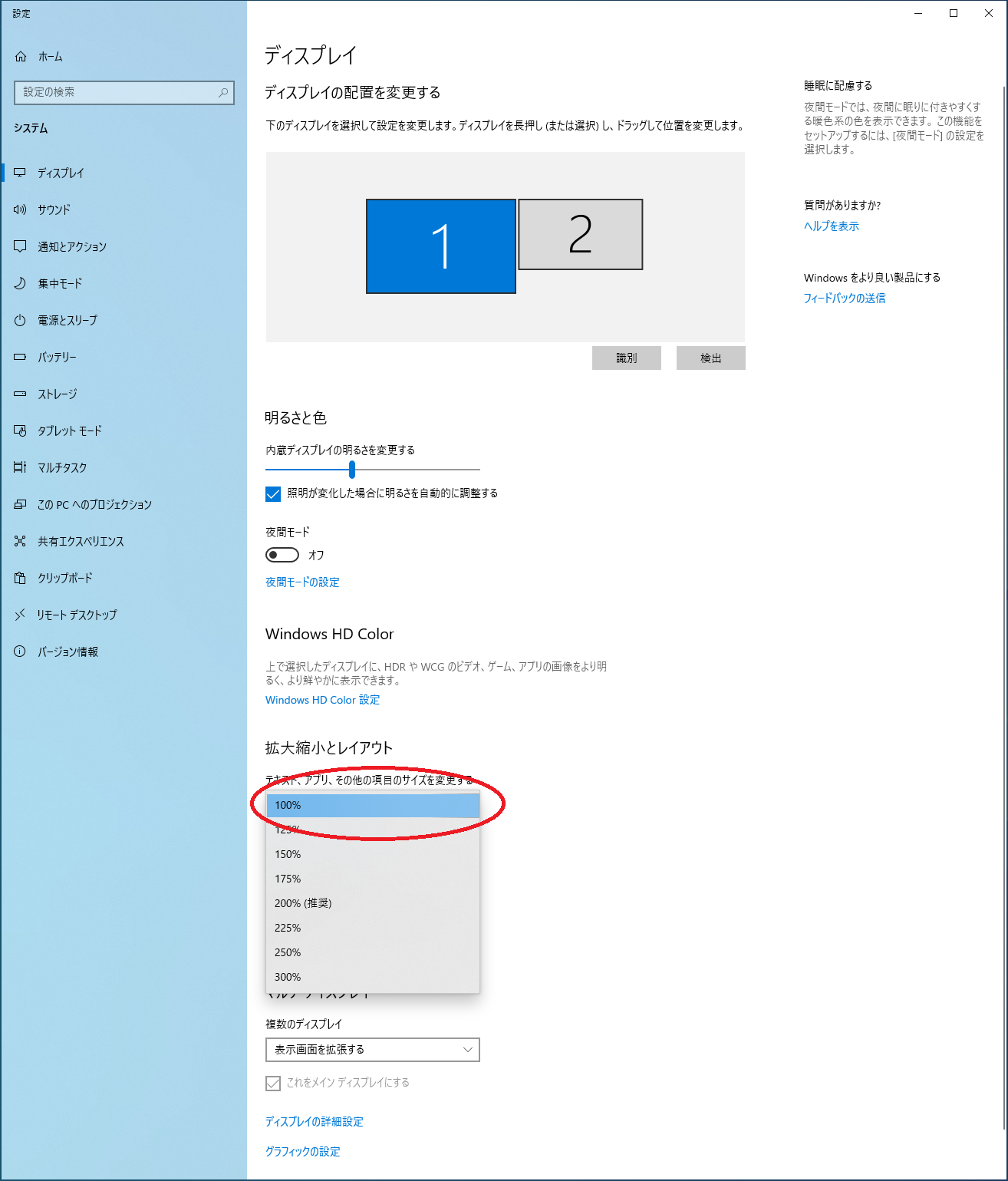
Task: Toggle automatic brightness adjustment checkbox
Action: 273,493
